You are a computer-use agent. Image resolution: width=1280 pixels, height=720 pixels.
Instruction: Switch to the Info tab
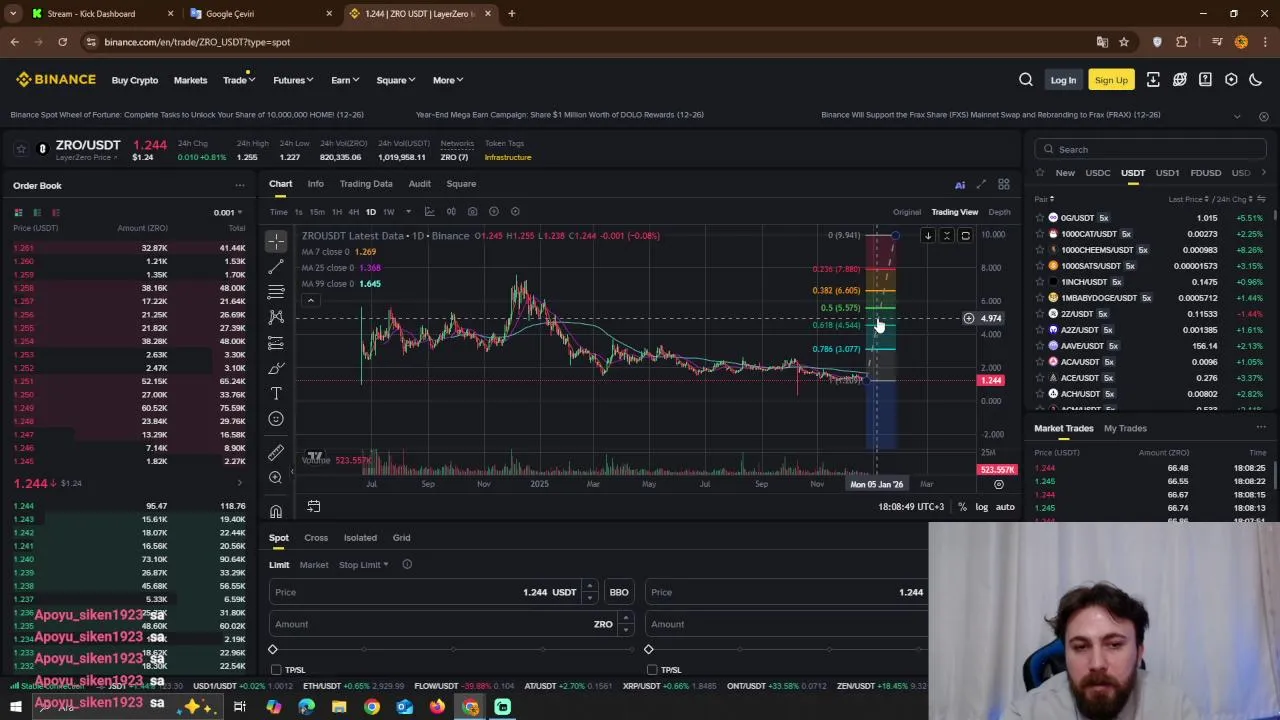coord(315,184)
